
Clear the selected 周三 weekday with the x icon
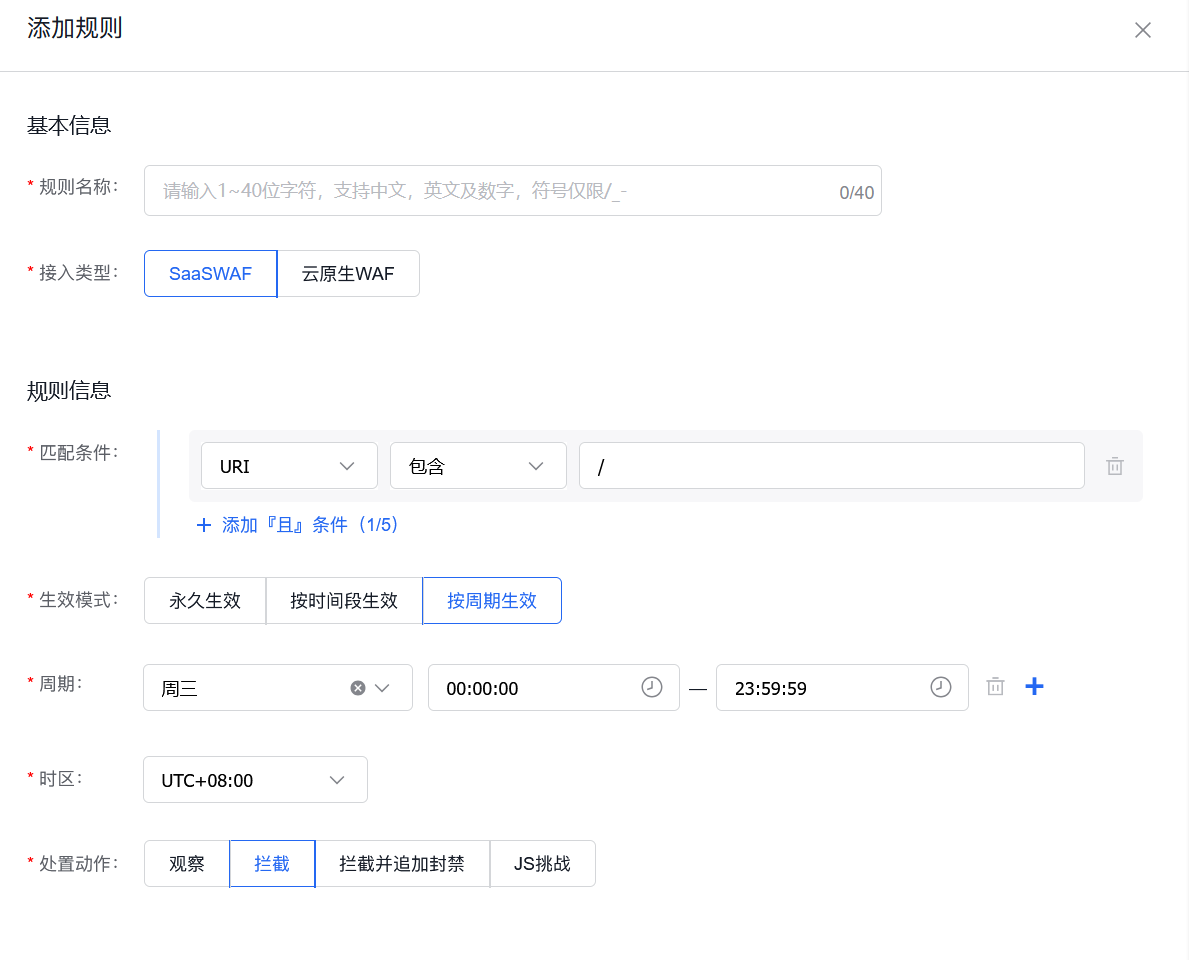(358, 687)
